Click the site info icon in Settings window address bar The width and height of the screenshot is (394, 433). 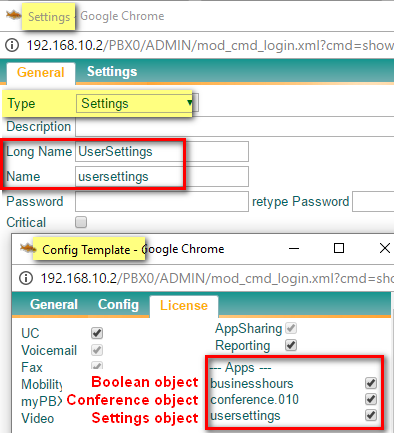12,45
